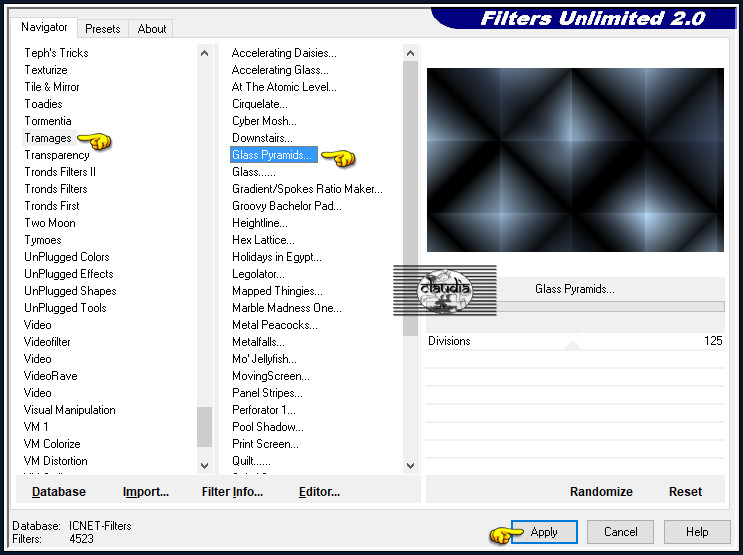743x555 pixels.
Task: Select the Videofilter category
Action: pos(47,342)
